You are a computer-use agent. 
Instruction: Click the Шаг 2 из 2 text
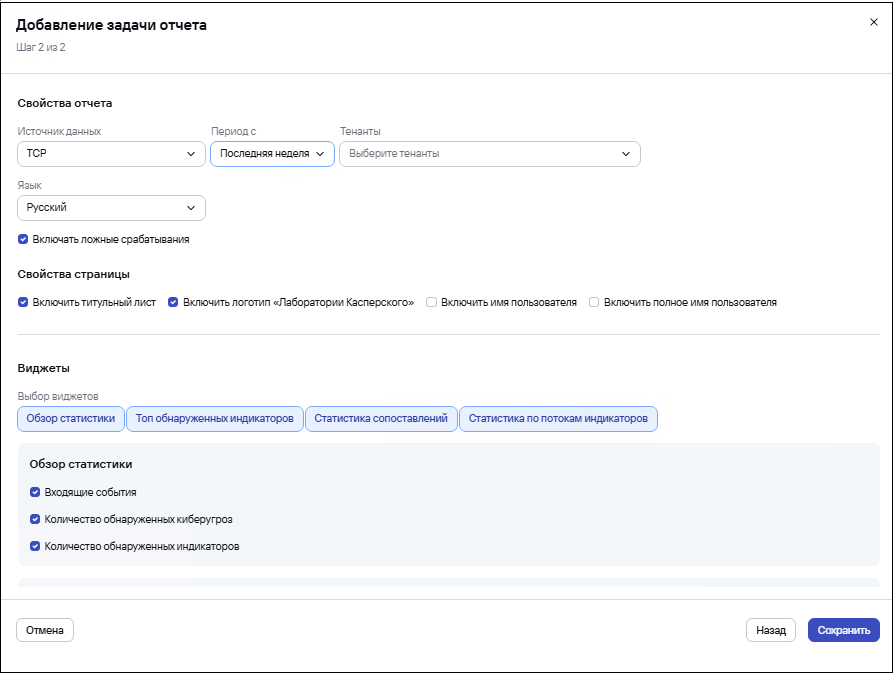(41, 47)
